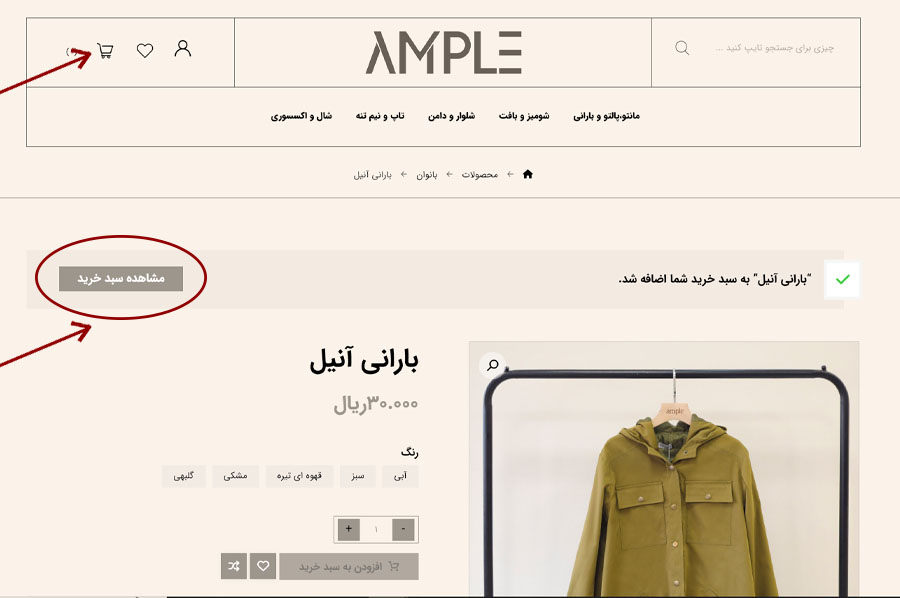This screenshot has width=900, height=598.
Task: Open the شلوار و دامن menu
Action: coord(451,116)
